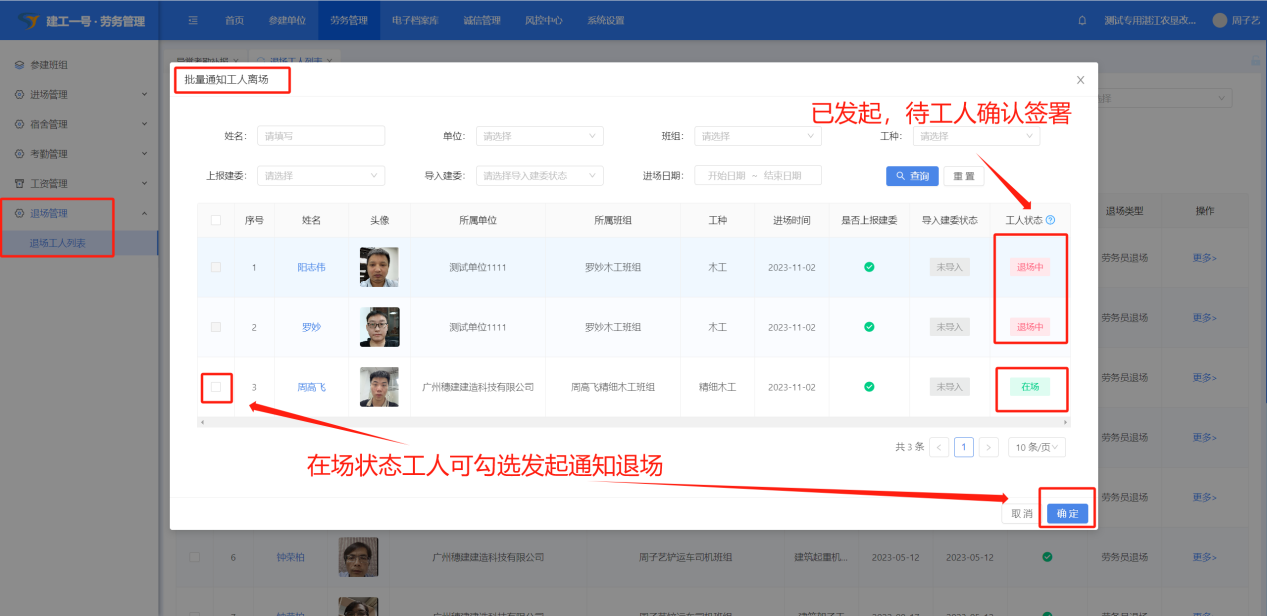
Task: Open the 单位 dropdown
Action: (x=539, y=136)
